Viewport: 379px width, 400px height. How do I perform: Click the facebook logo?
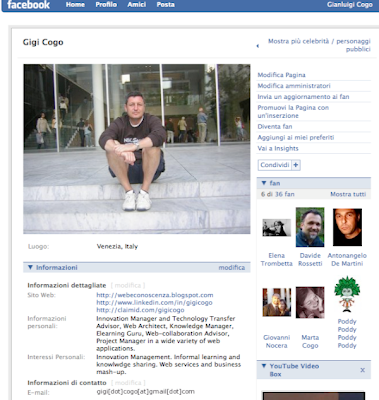tap(29, 5)
